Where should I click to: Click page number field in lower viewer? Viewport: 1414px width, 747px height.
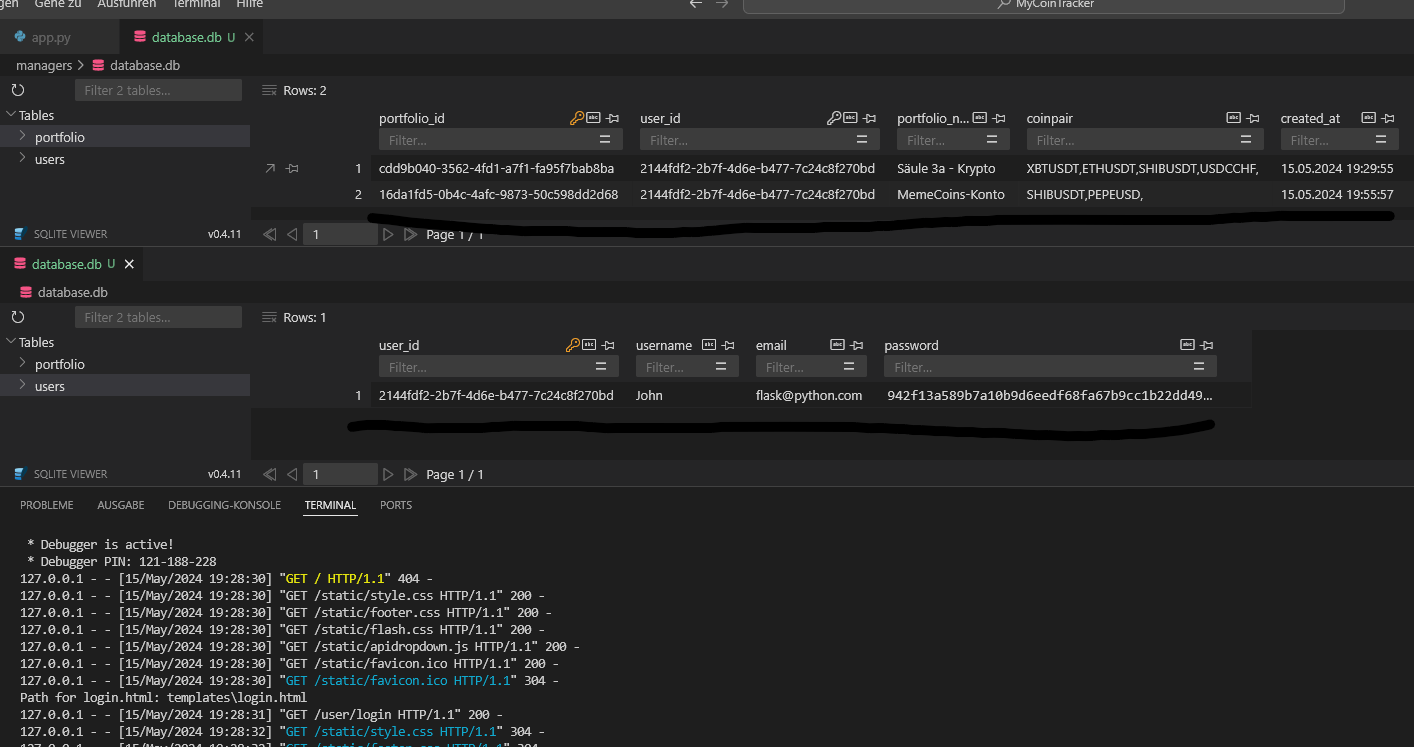point(340,474)
